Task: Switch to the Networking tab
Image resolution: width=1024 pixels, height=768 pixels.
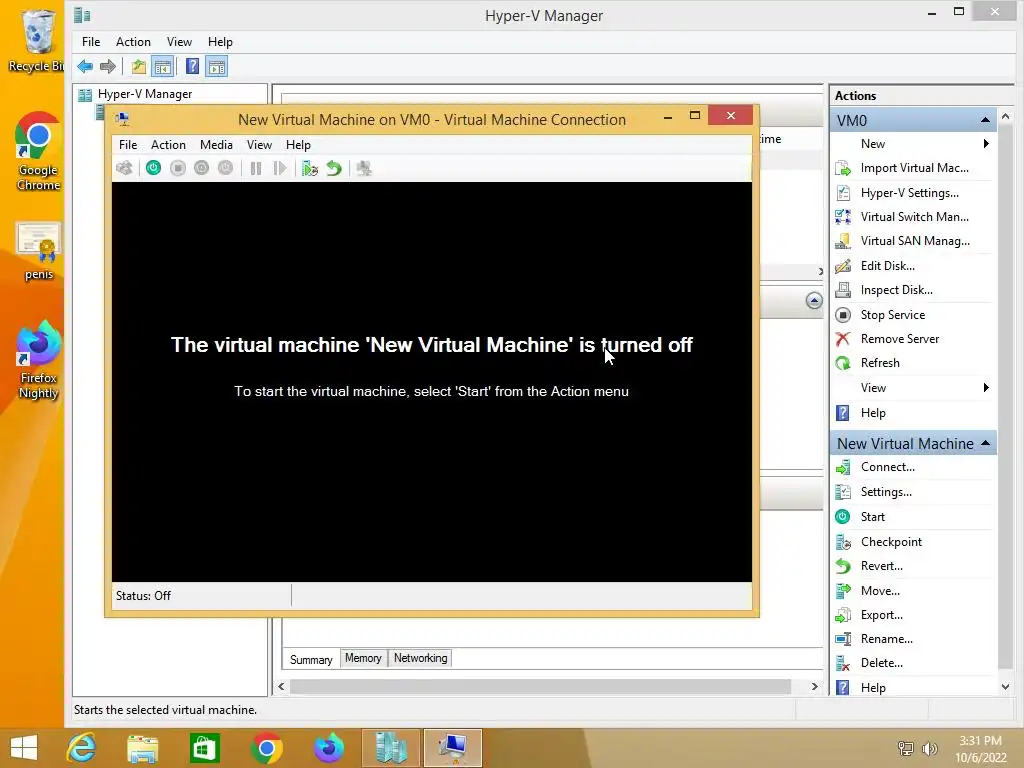Action: point(421,658)
